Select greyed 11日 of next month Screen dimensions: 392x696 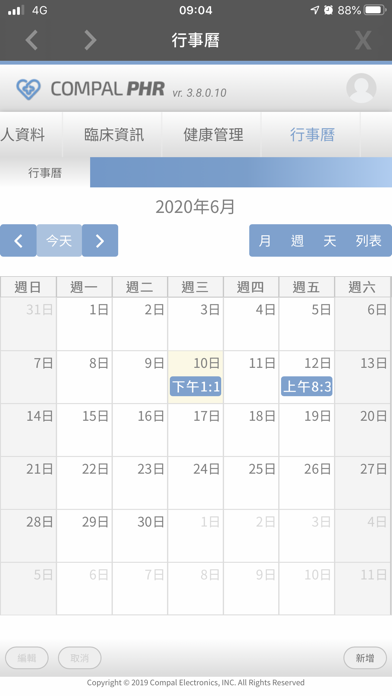click(363, 589)
